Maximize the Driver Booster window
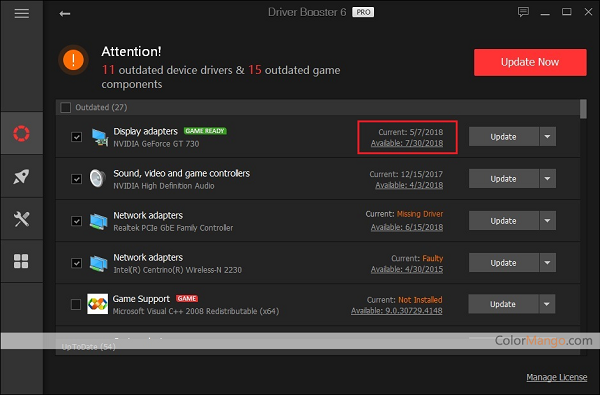 pyautogui.click(x=567, y=12)
